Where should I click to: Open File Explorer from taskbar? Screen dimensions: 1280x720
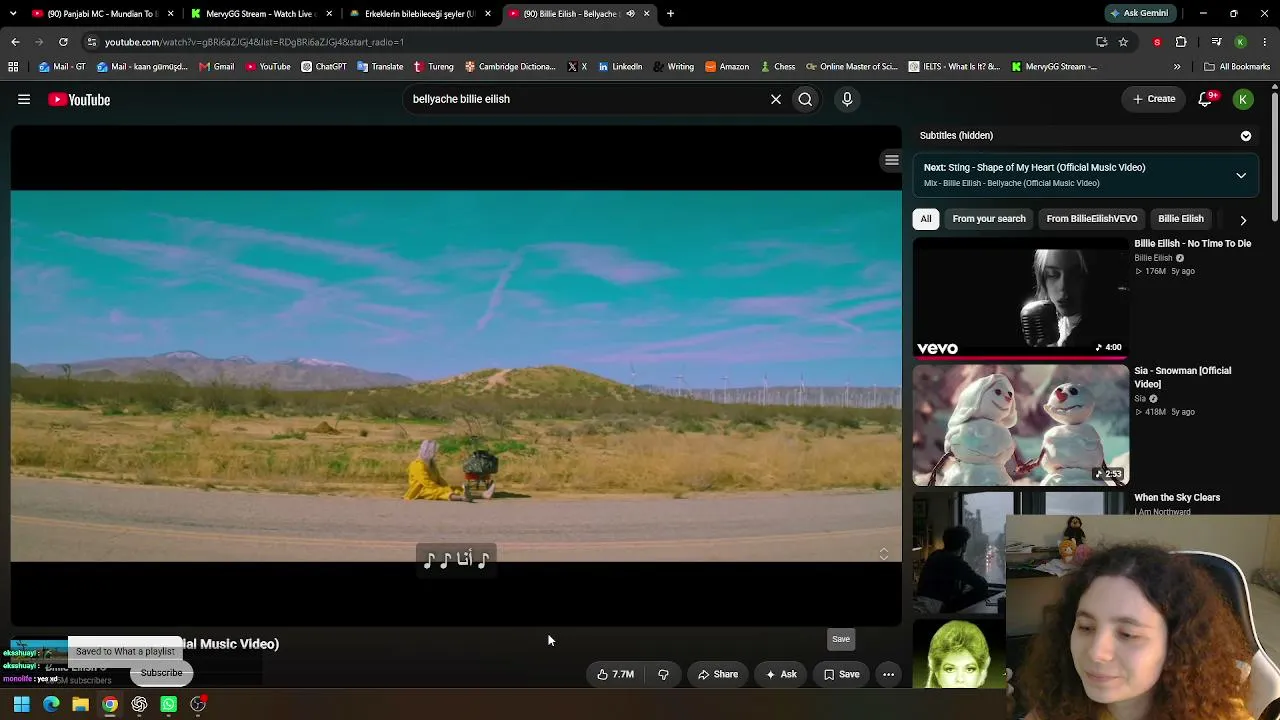(80, 704)
